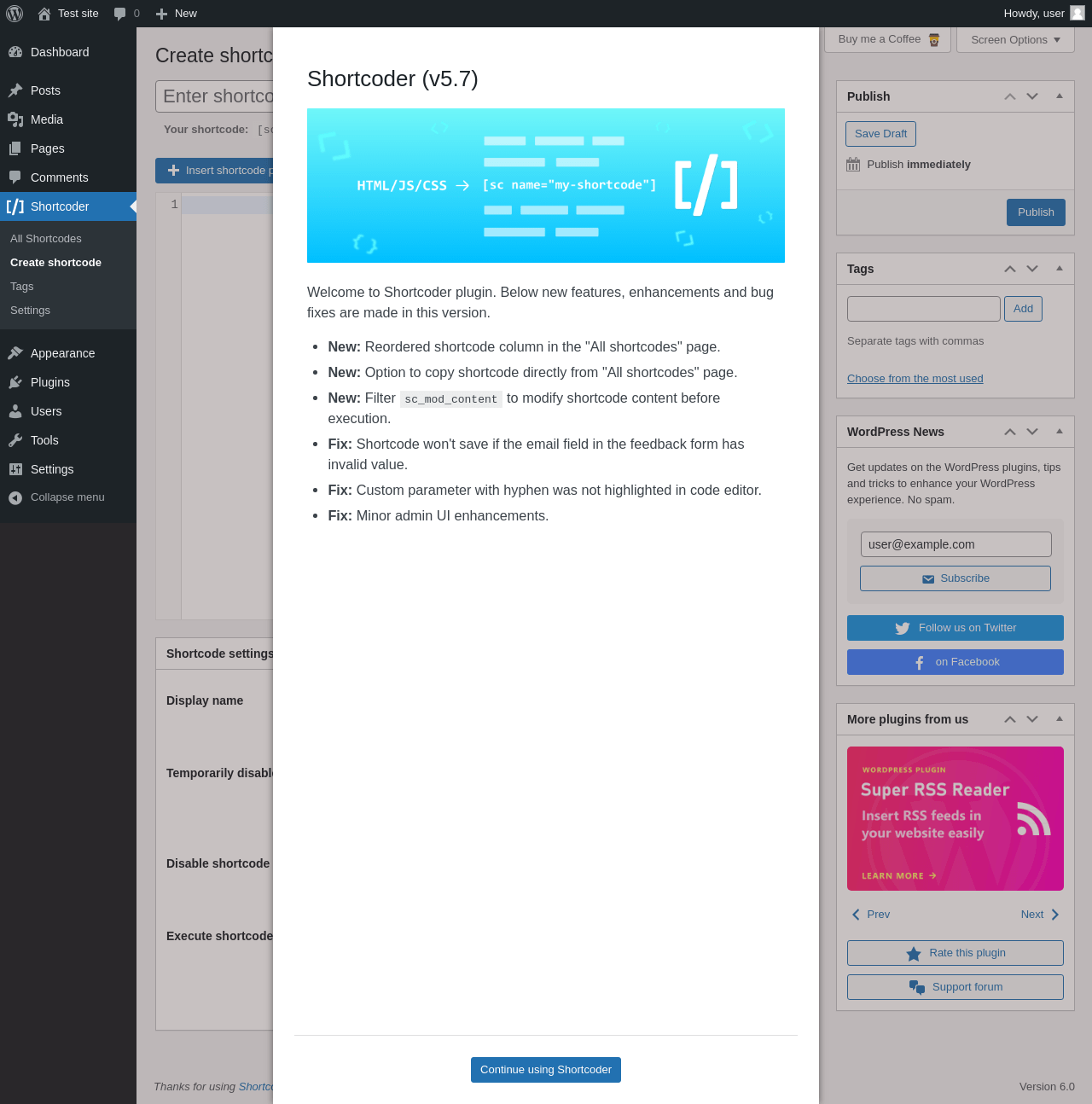Continue using Shortcoder
Viewport: 1092px width, 1104px height.
click(546, 1070)
